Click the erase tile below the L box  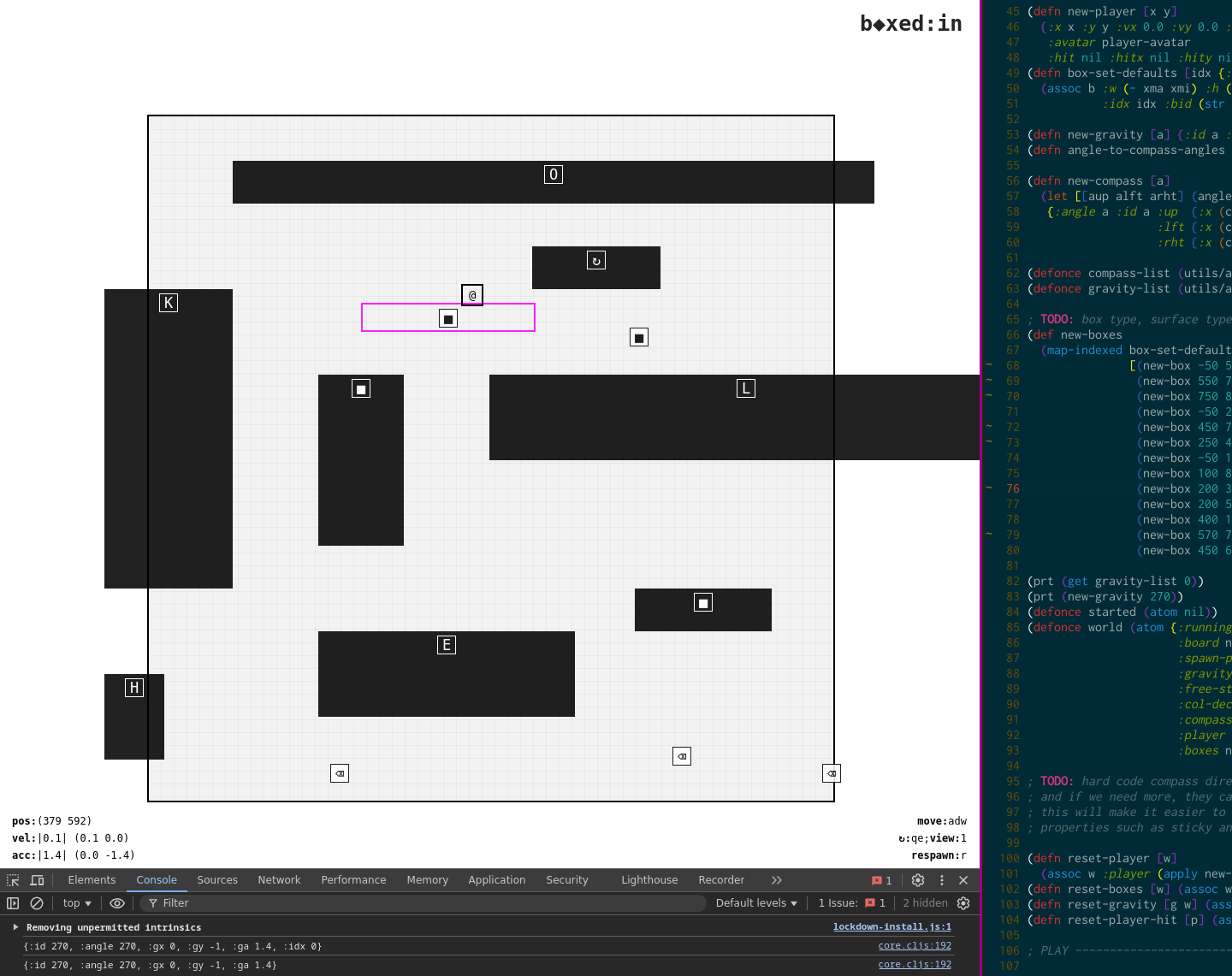click(x=682, y=756)
